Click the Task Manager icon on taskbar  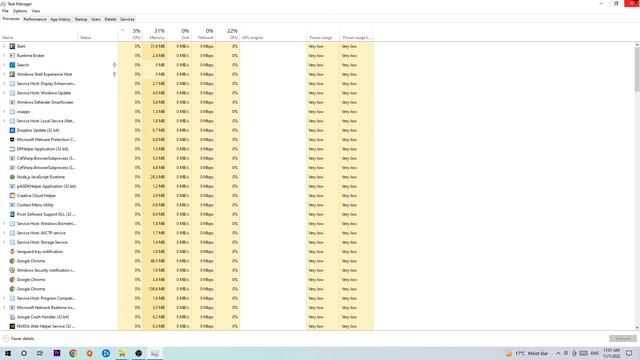155,353
